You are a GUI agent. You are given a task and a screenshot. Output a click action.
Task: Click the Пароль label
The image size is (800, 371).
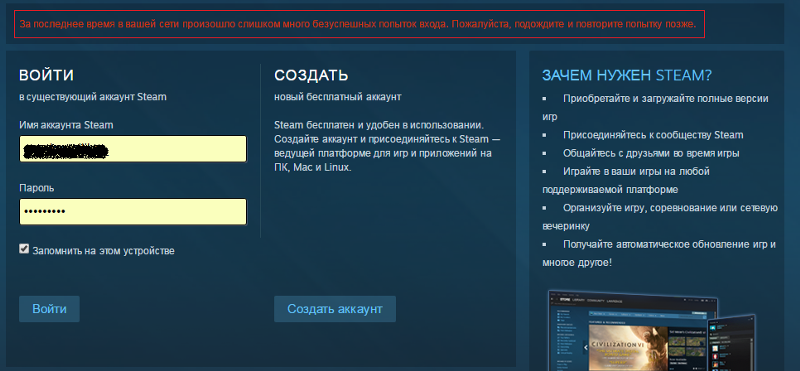tap(37, 188)
